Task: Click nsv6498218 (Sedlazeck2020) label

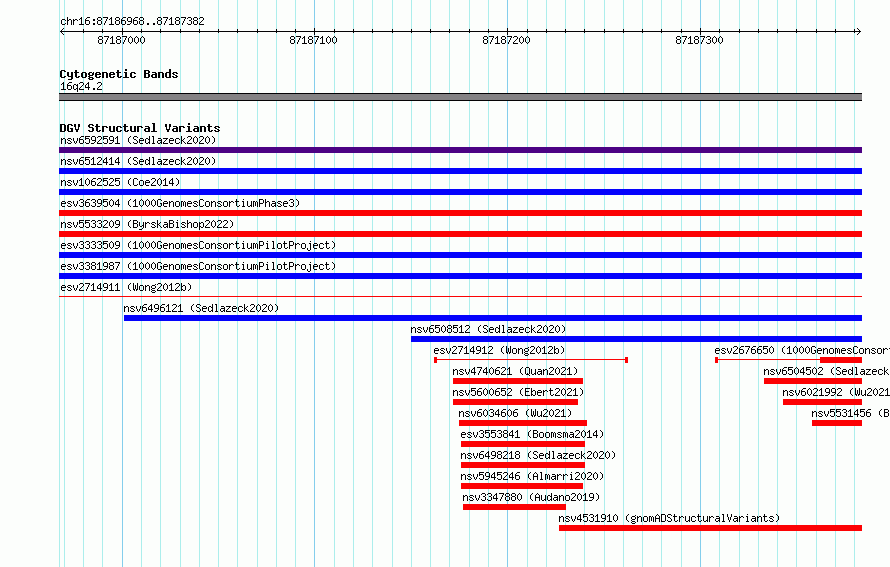Action: click(538, 455)
